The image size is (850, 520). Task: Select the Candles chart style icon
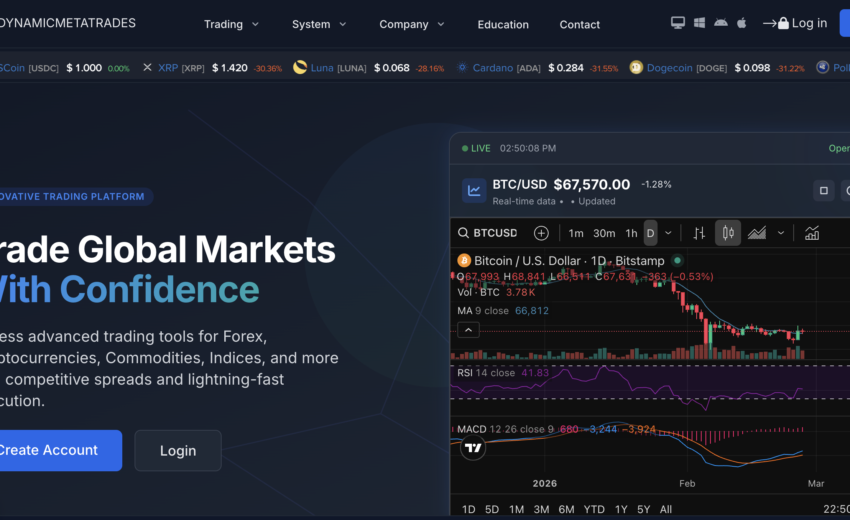tap(728, 233)
